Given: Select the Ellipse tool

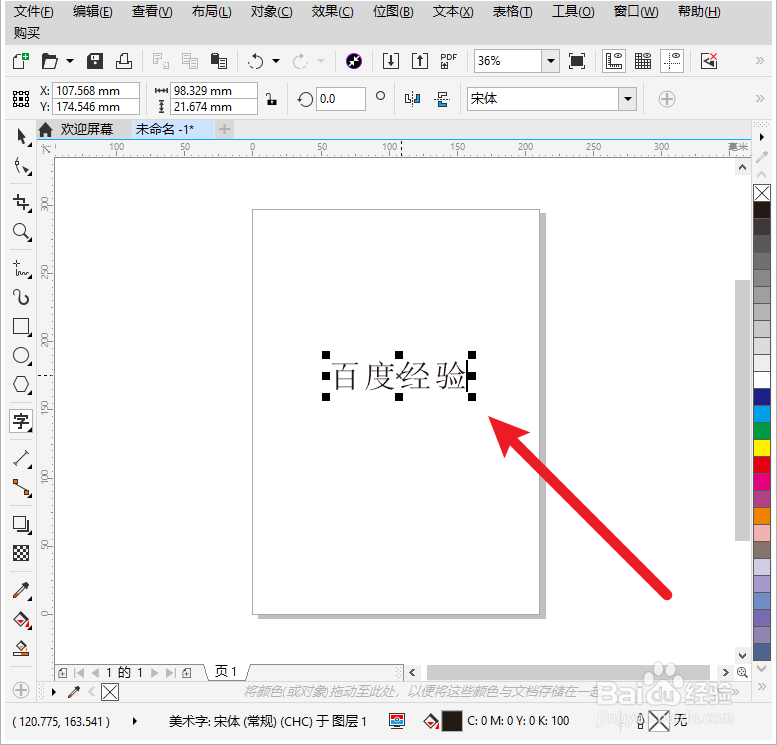Looking at the screenshot, I should click(x=21, y=355).
